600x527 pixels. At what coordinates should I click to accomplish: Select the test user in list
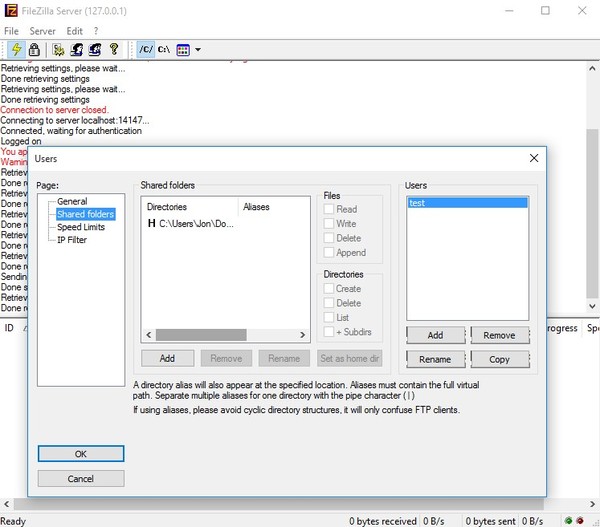pyautogui.click(x=467, y=202)
